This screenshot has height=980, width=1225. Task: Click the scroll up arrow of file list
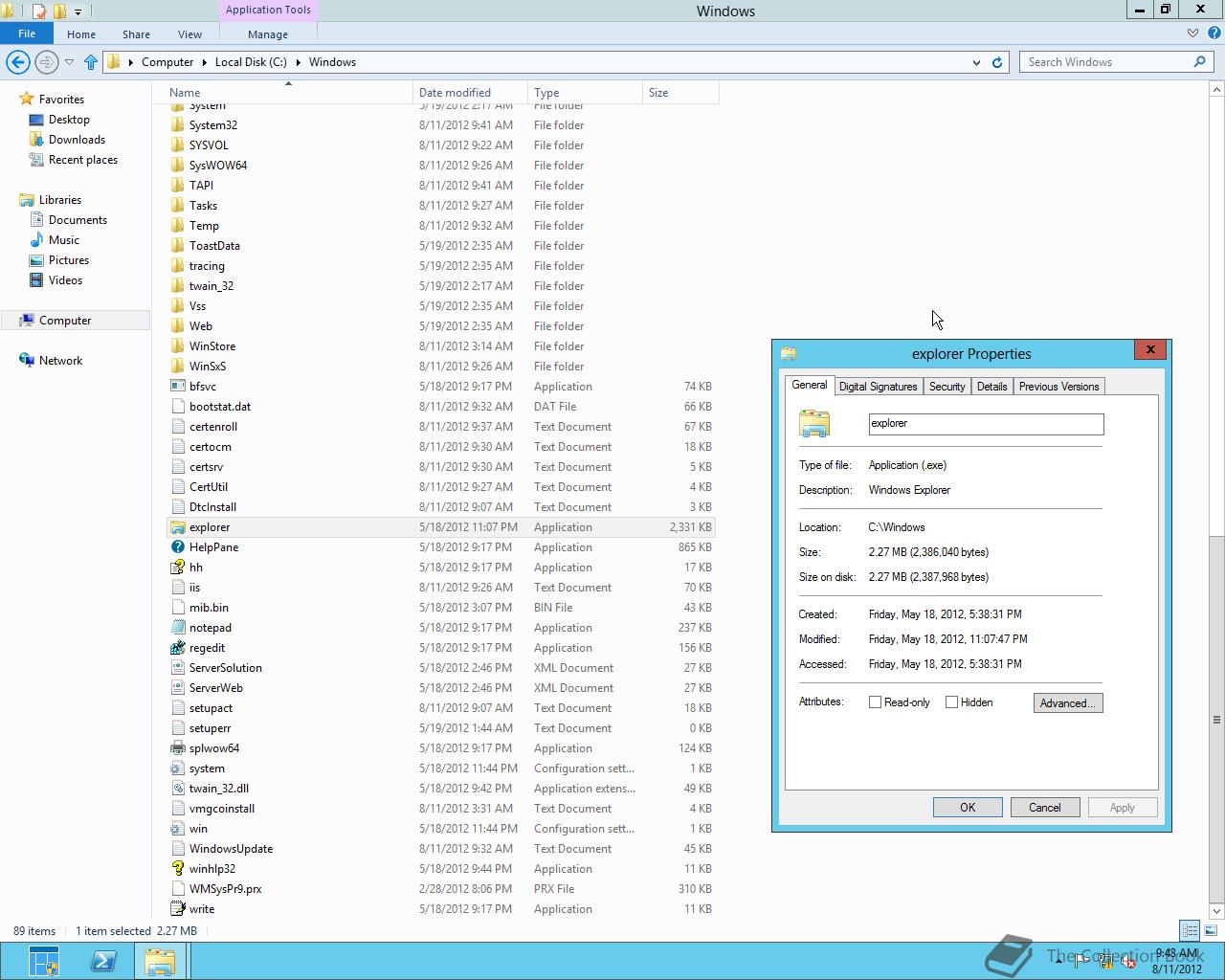coord(1216,89)
